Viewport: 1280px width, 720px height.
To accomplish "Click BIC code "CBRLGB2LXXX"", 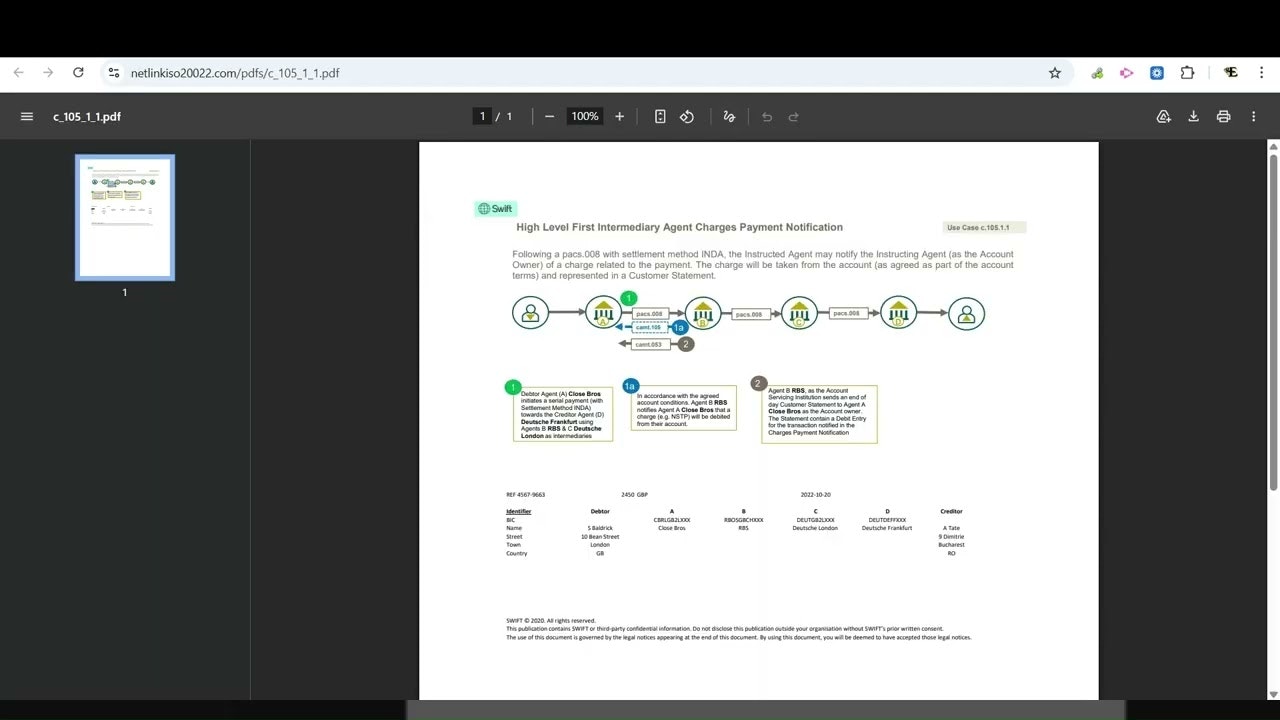I will point(672,520).
